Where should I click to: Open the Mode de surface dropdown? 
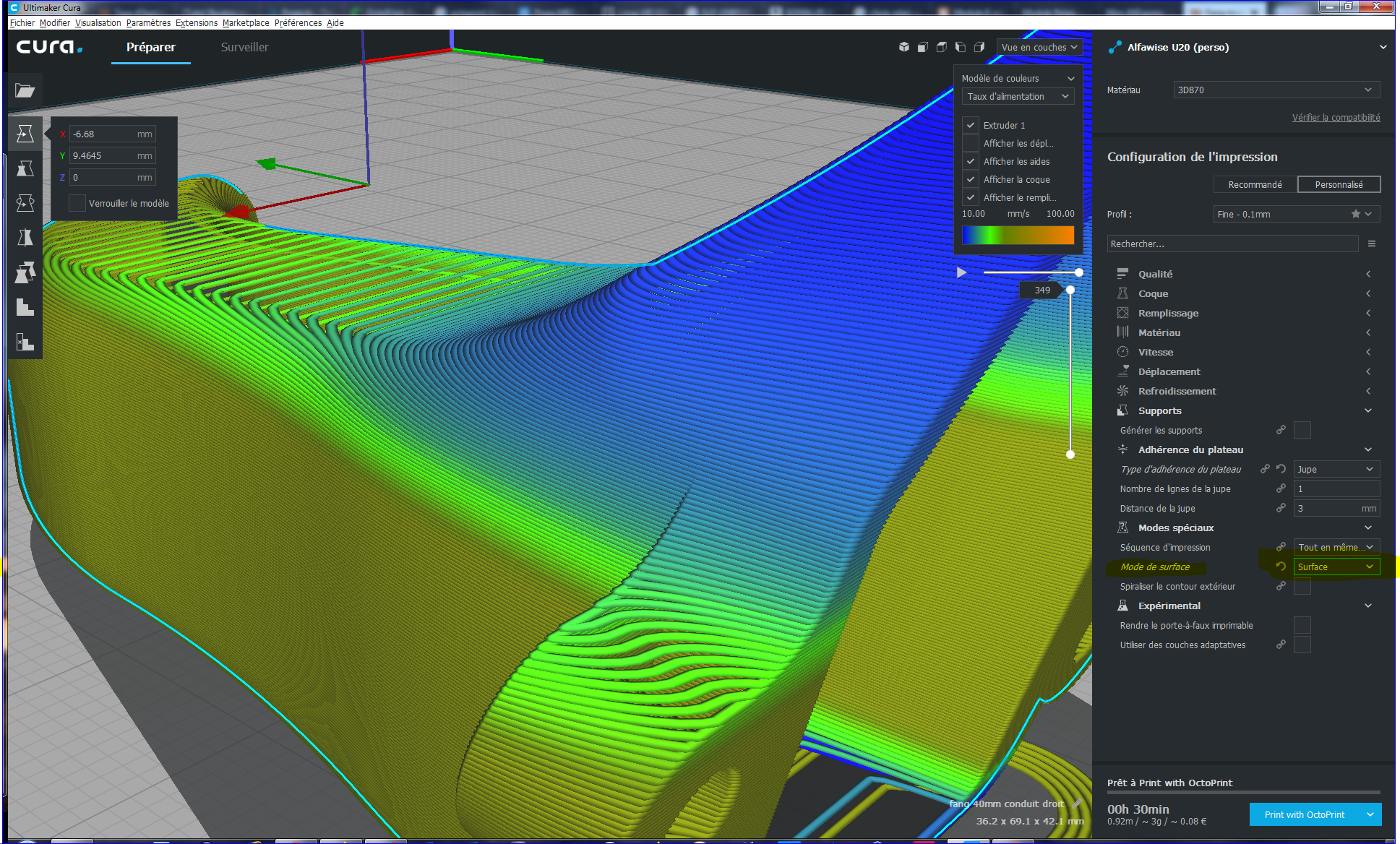pos(1336,567)
